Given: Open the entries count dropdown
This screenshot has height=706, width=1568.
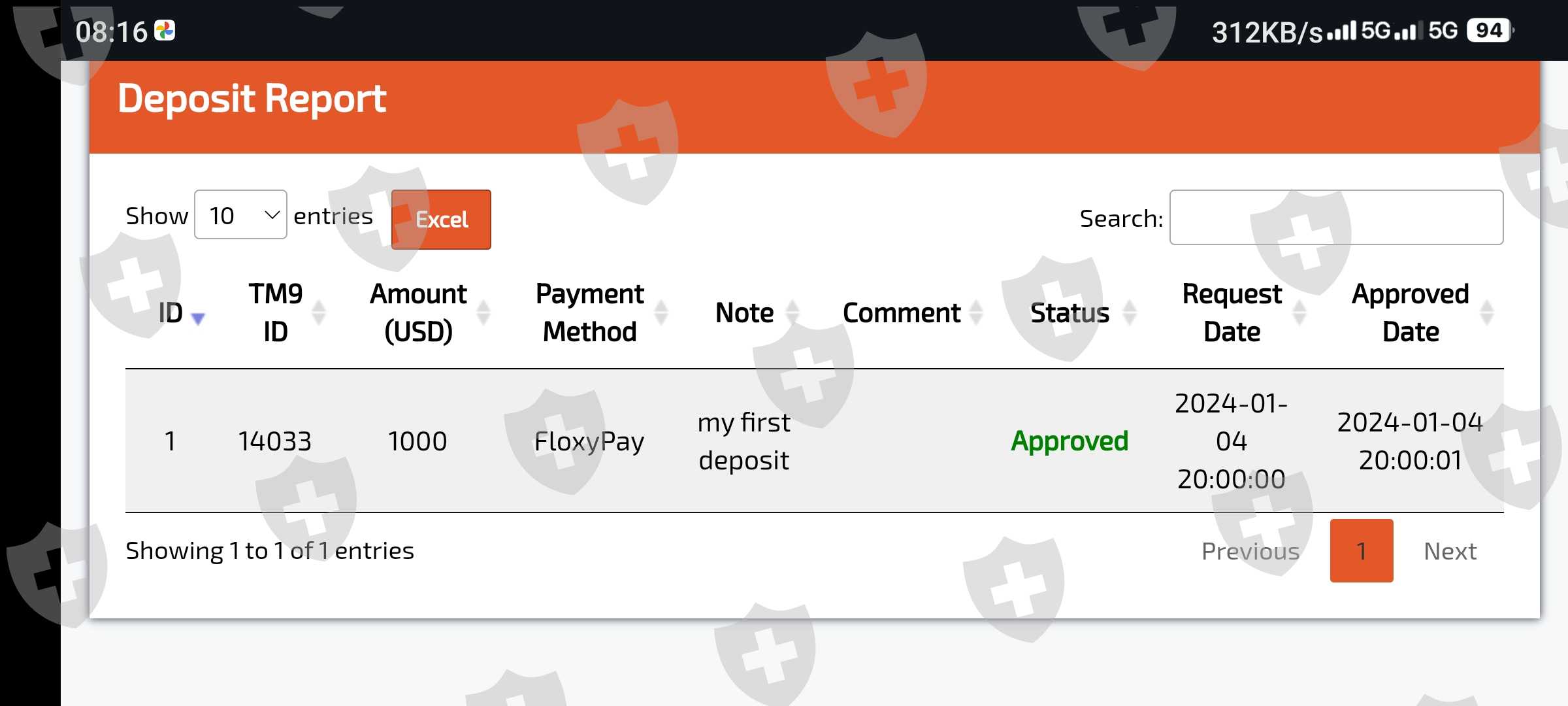Looking at the screenshot, I should 240,215.
